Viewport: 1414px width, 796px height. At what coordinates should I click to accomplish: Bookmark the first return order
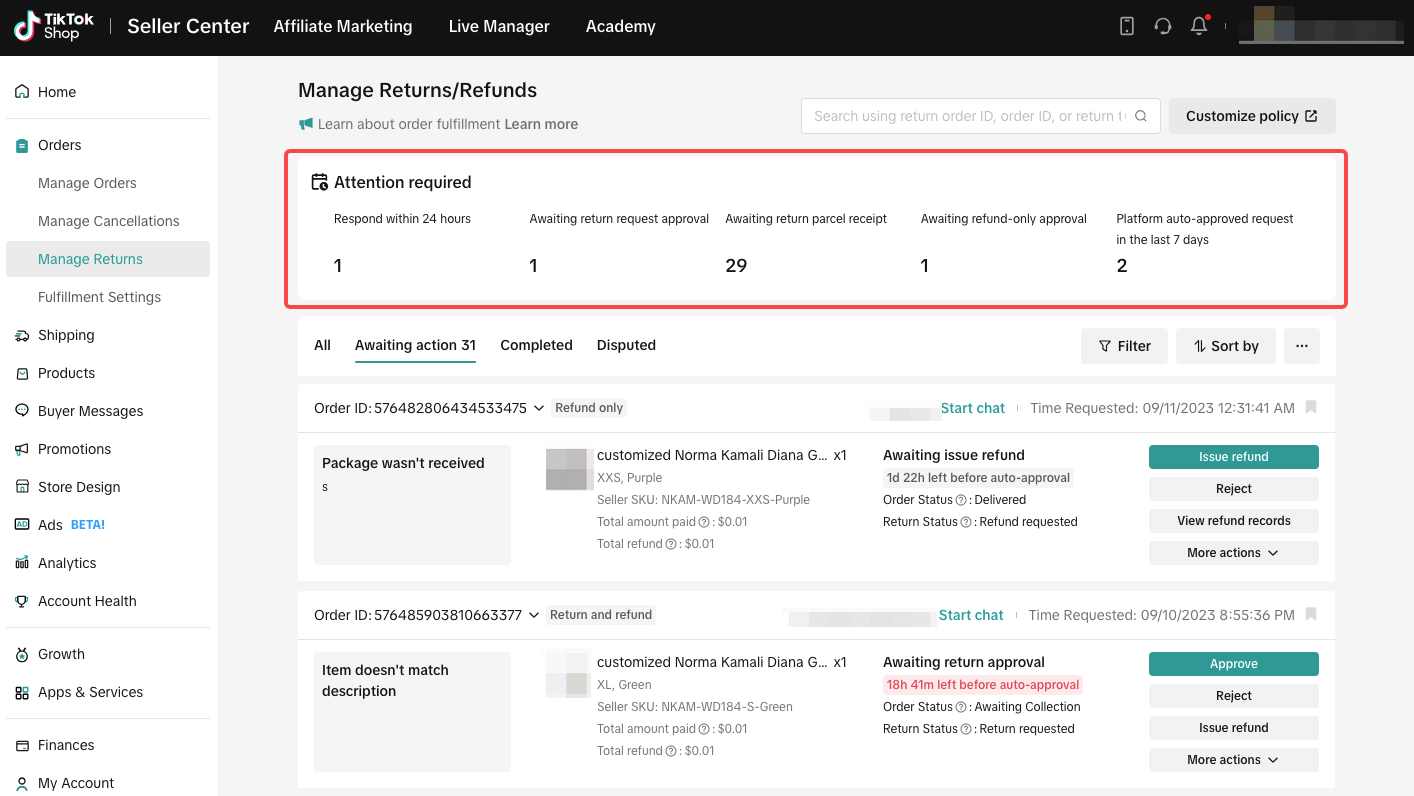(x=1311, y=408)
